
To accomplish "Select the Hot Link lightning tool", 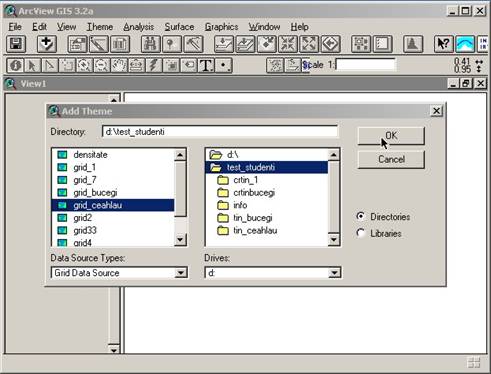I will click(154, 65).
